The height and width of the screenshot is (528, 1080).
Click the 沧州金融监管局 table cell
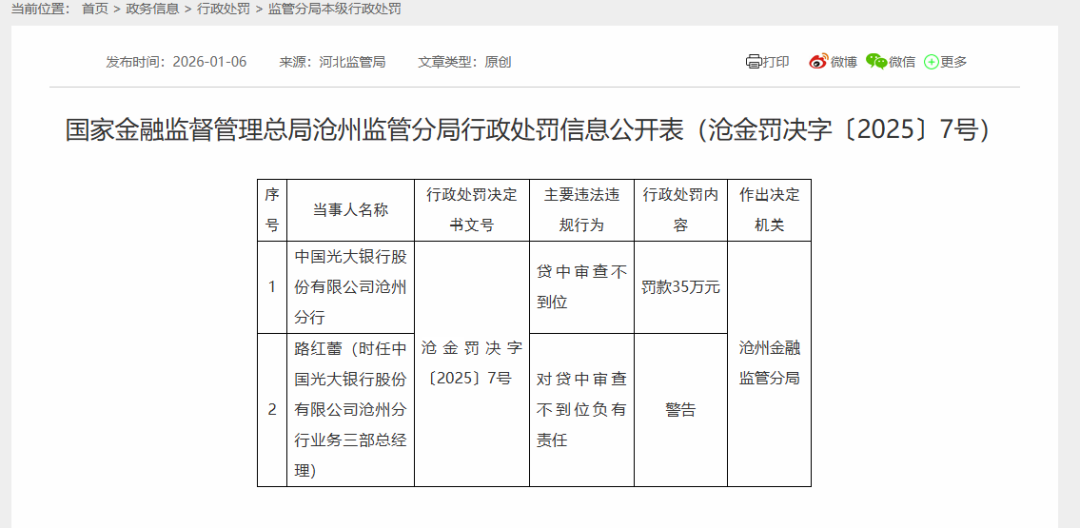(x=769, y=363)
